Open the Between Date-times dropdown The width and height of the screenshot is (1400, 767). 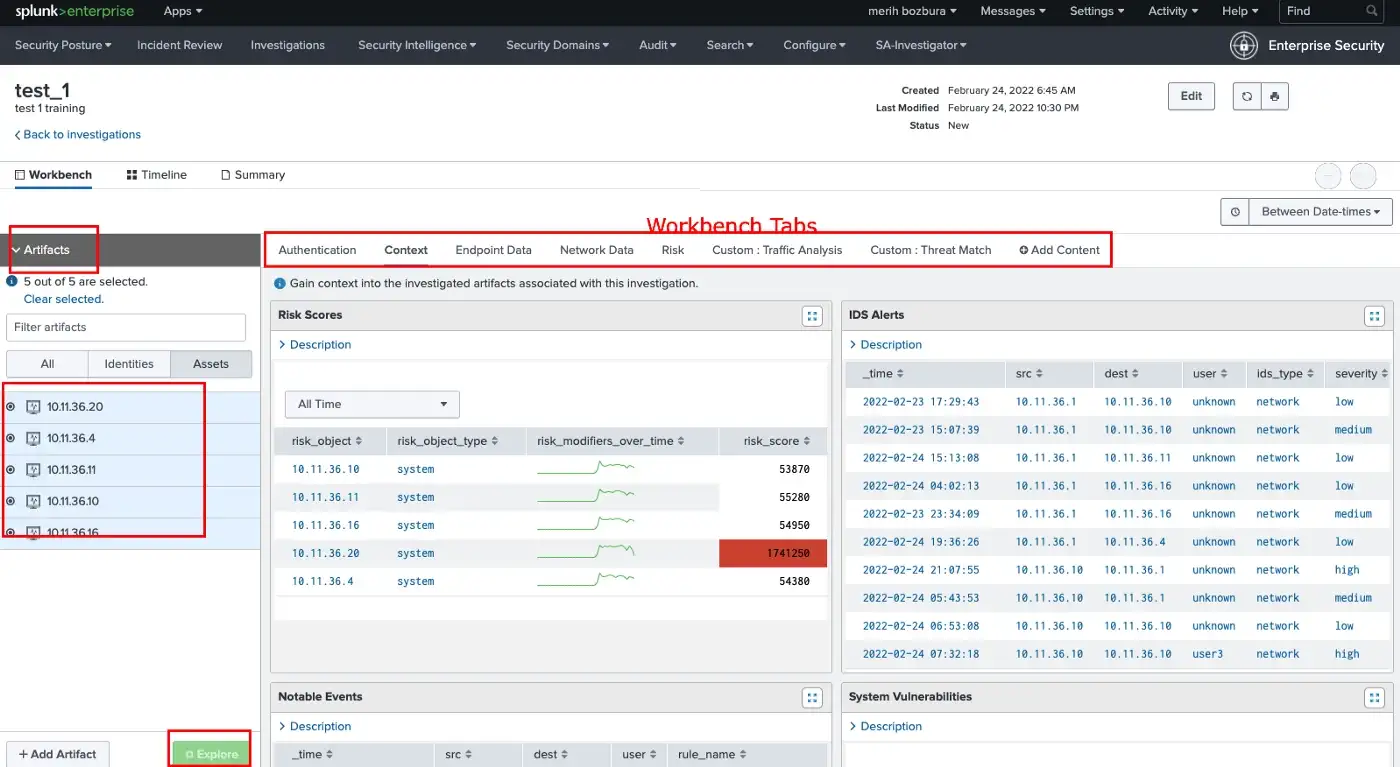click(1321, 212)
